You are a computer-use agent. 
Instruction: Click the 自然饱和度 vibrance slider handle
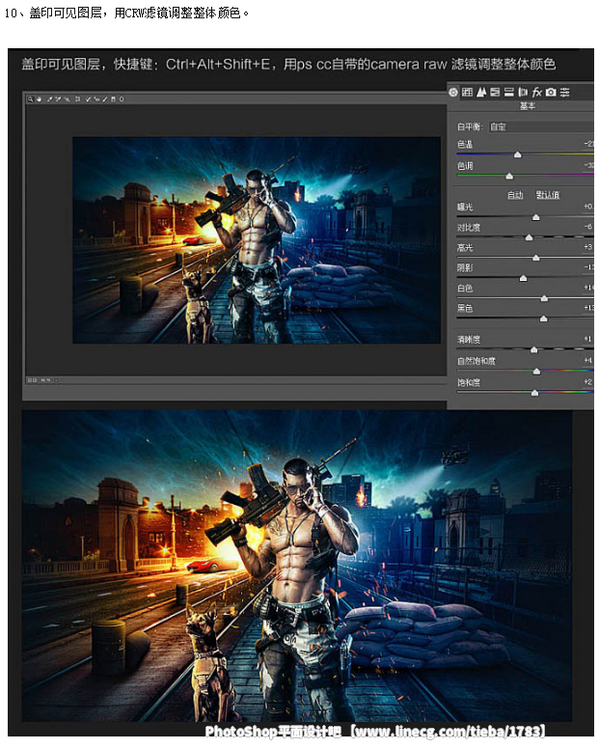click(x=537, y=372)
